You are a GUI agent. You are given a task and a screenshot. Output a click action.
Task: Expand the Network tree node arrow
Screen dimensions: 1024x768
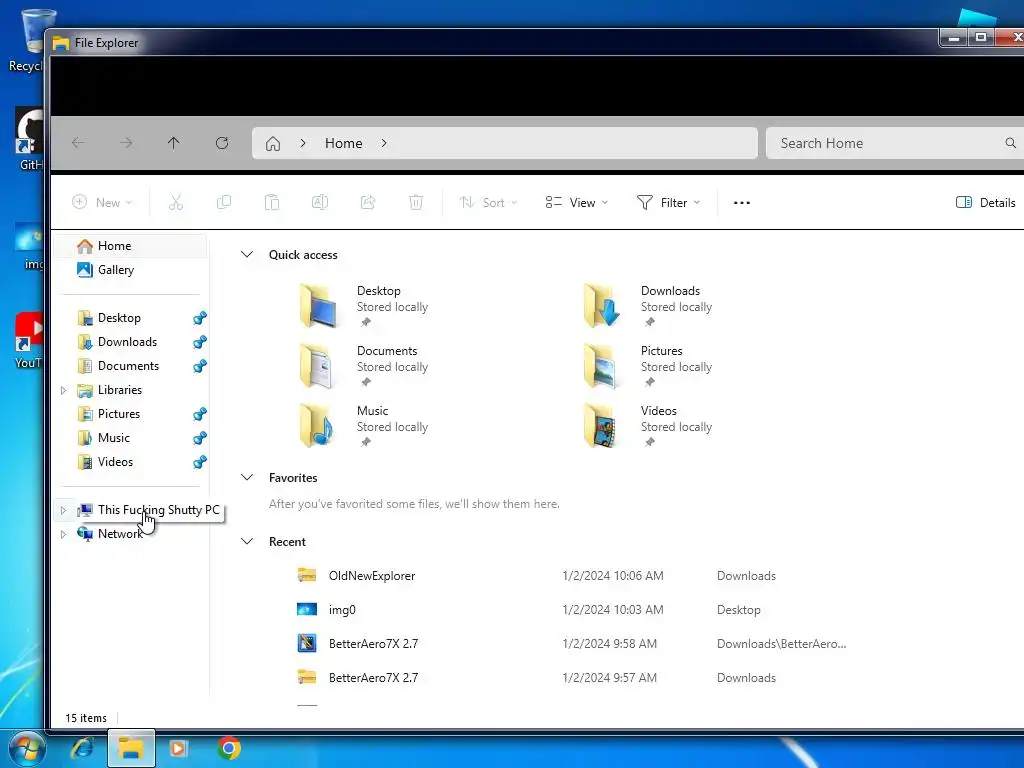coord(63,534)
